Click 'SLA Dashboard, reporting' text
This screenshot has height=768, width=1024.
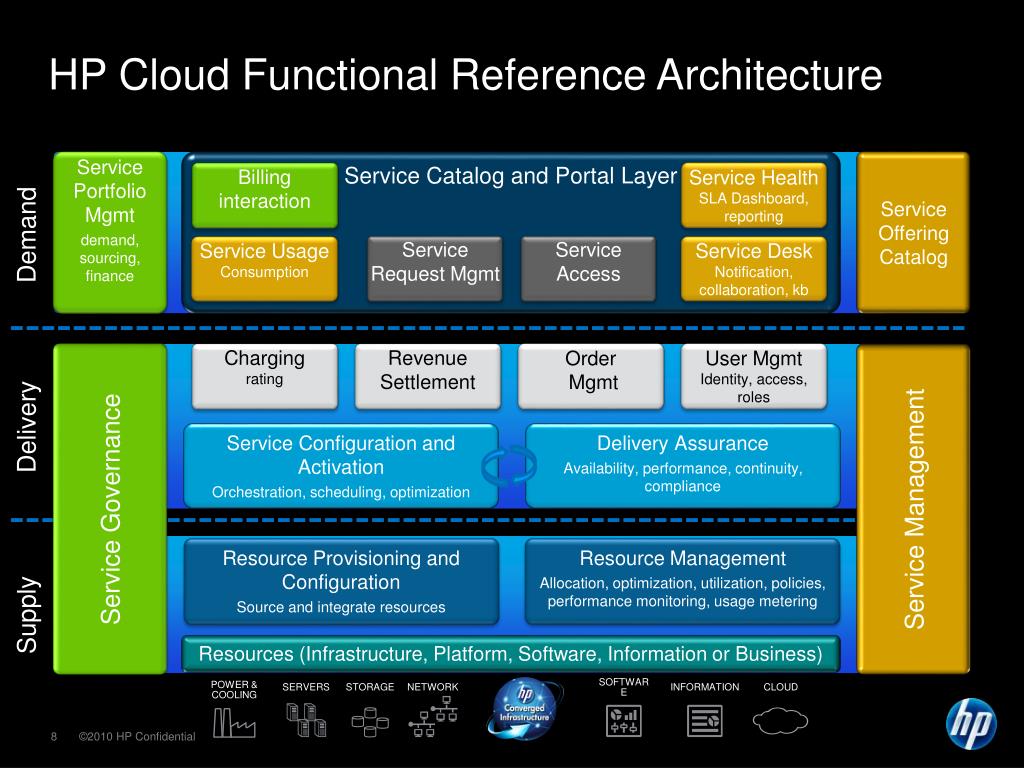754,208
